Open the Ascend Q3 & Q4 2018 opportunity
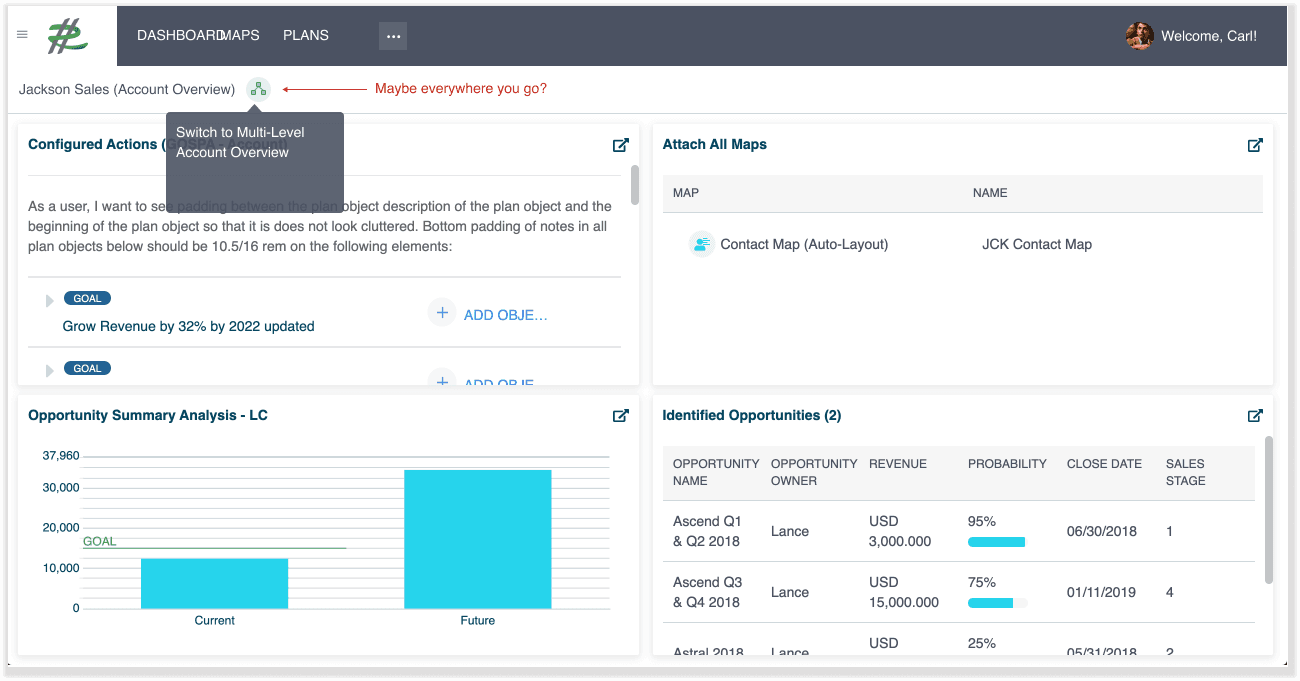The width and height of the screenshot is (1300, 681). click(x=707, y=592)
